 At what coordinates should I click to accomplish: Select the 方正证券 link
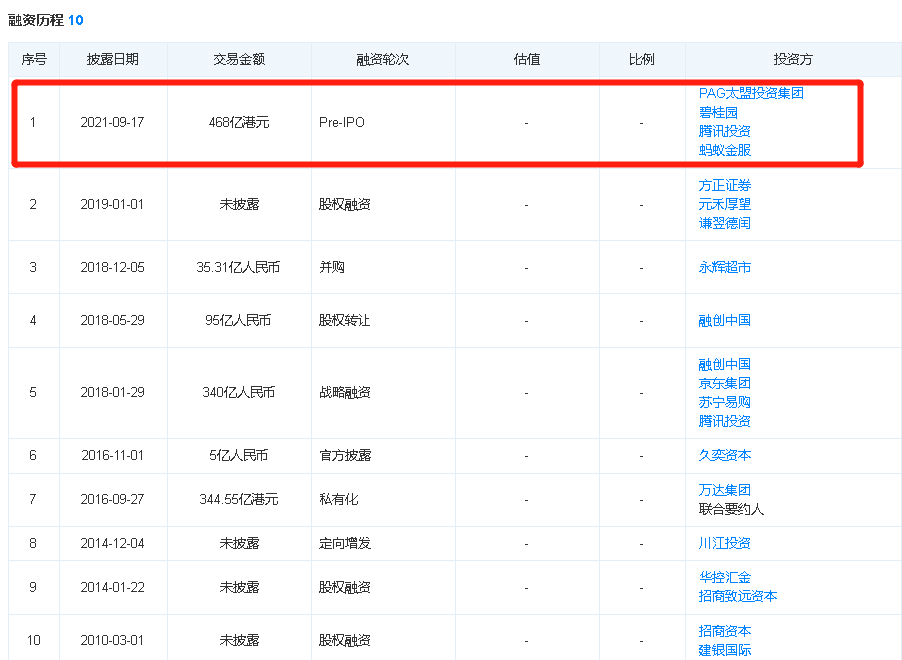pos(724,186)
